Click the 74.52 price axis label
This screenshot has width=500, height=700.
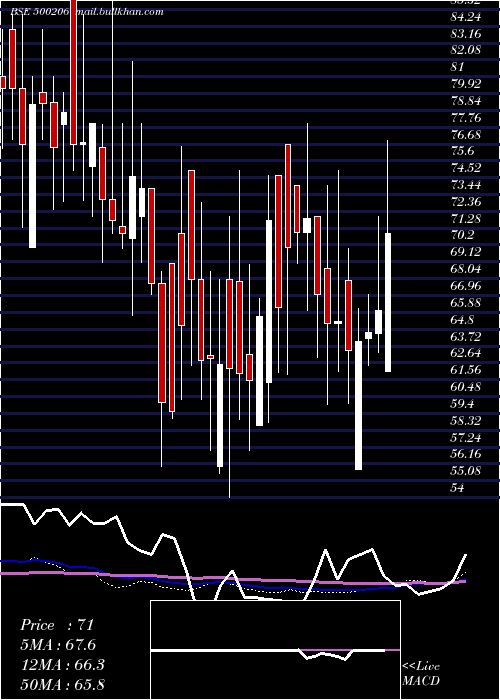coord(466,168)
